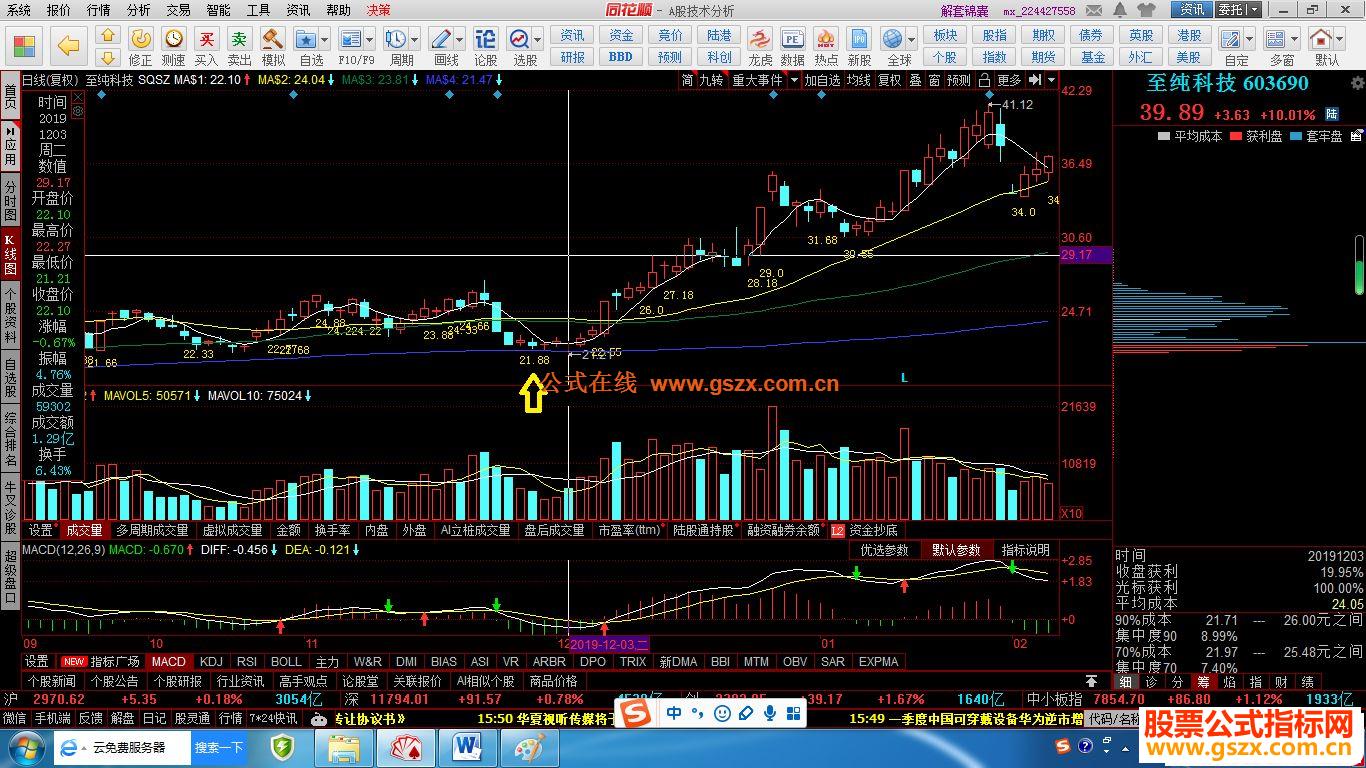Click the 买入 buy icon
Screen dimensions: 1366x768
(x=207, y=39)
